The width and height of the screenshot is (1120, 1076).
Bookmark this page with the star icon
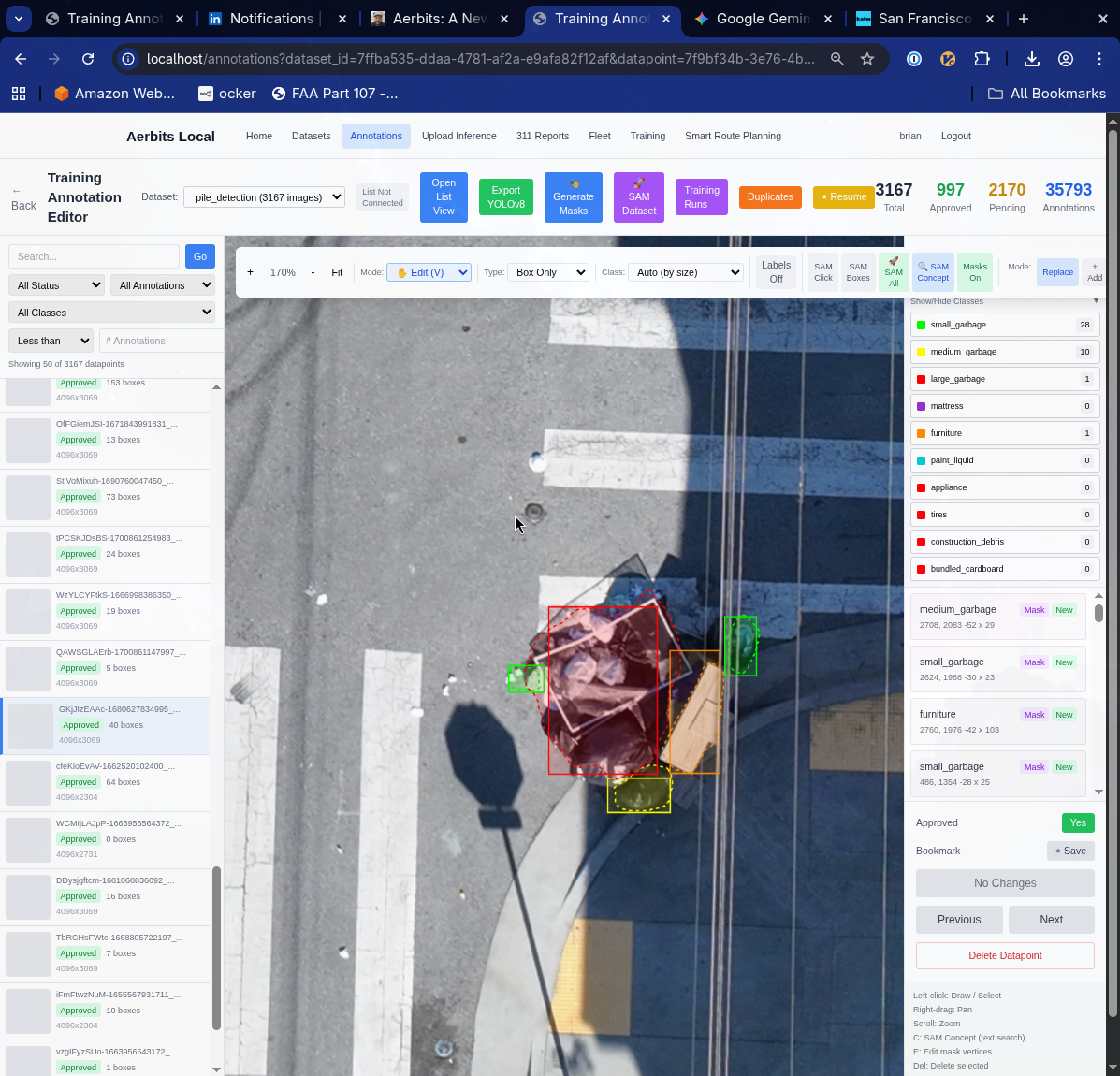coord(867,59)
